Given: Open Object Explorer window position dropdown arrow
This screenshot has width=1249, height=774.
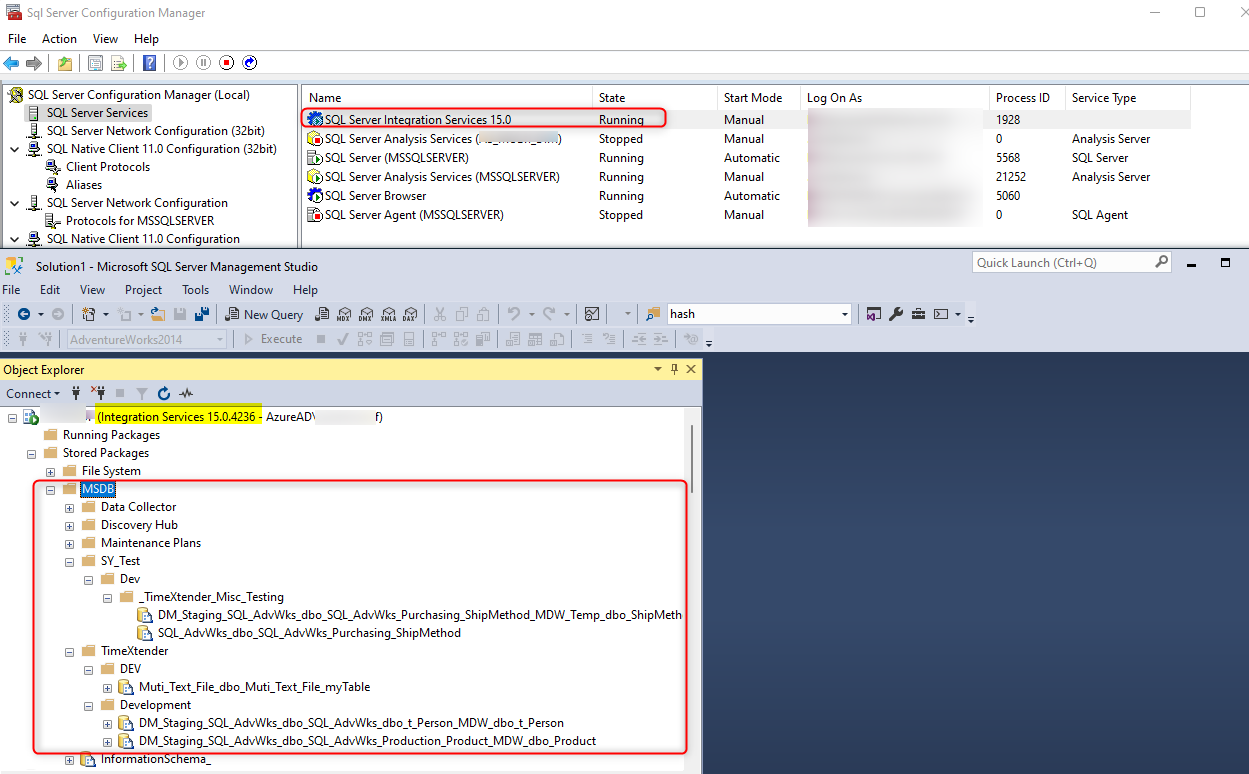Looking at the screenshot, I should [x=658, y=369].
